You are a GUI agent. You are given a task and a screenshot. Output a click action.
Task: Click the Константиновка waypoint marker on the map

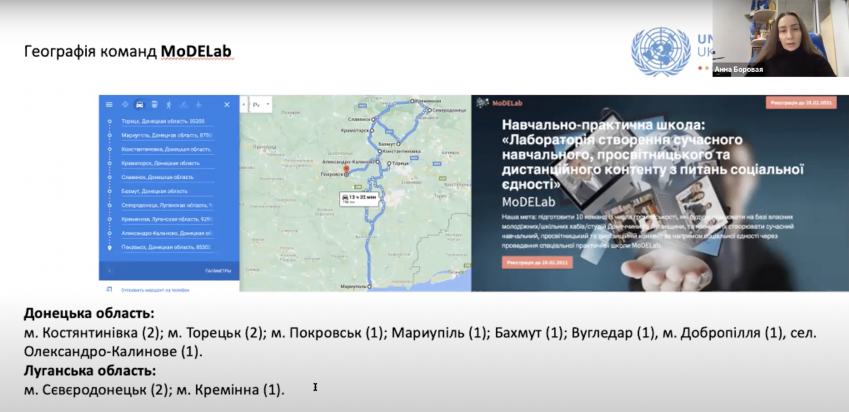coord(378,152)
